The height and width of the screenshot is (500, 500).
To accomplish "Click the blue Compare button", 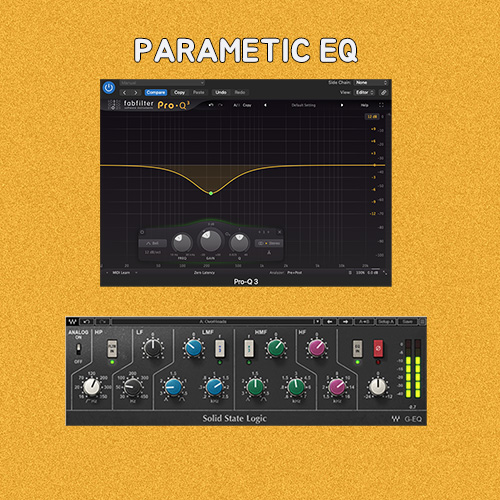I will click(156, 92).
